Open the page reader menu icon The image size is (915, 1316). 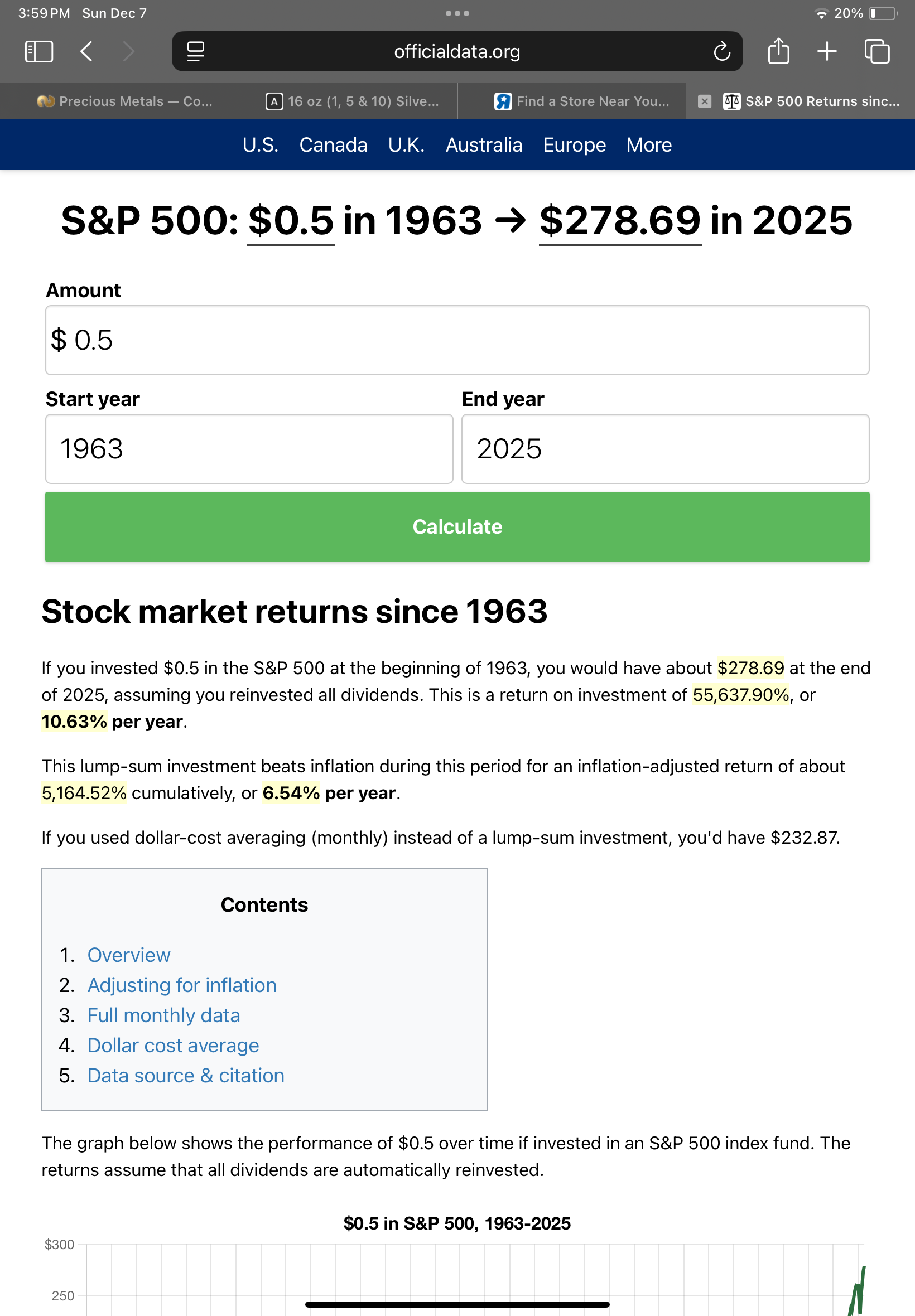195,51
